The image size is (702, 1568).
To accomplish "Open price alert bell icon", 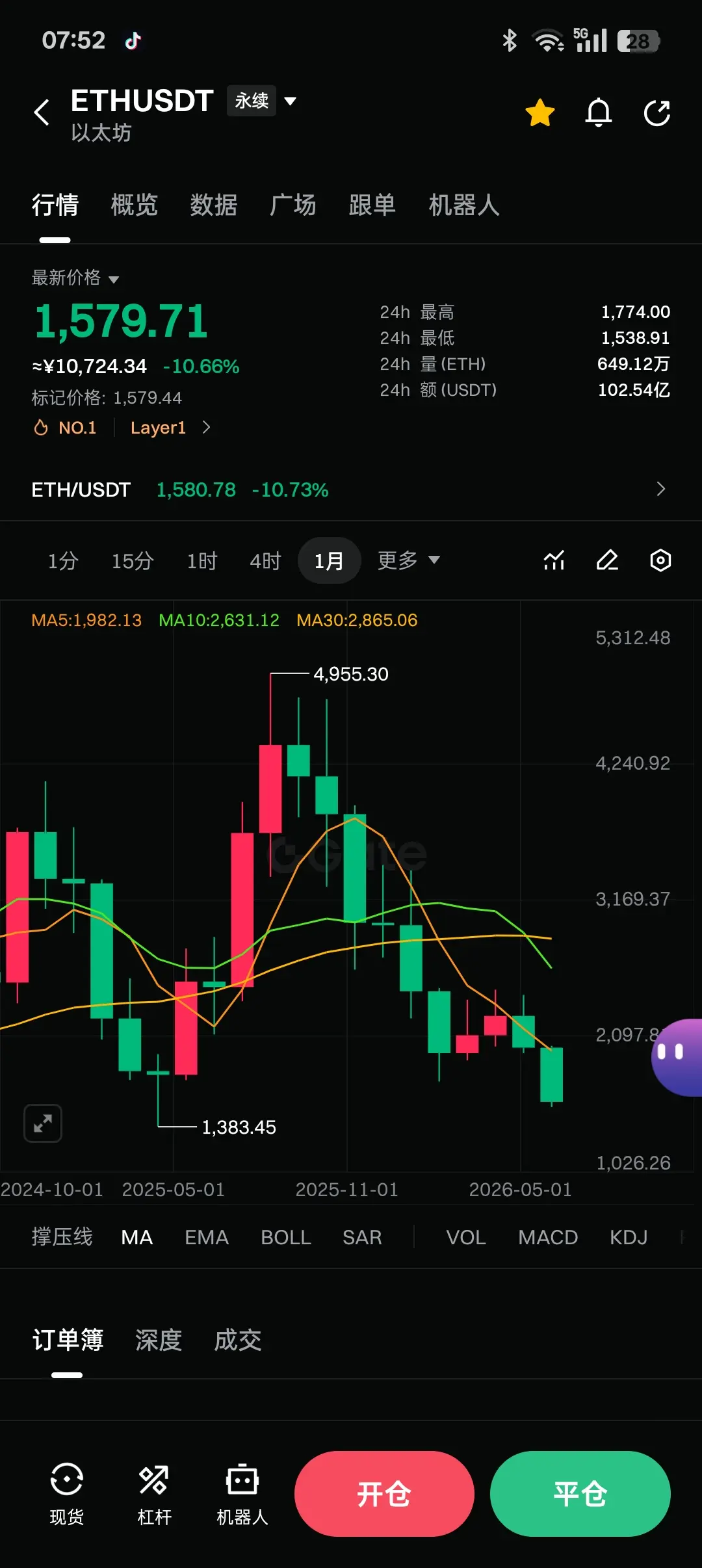I will tap(599, 112).
